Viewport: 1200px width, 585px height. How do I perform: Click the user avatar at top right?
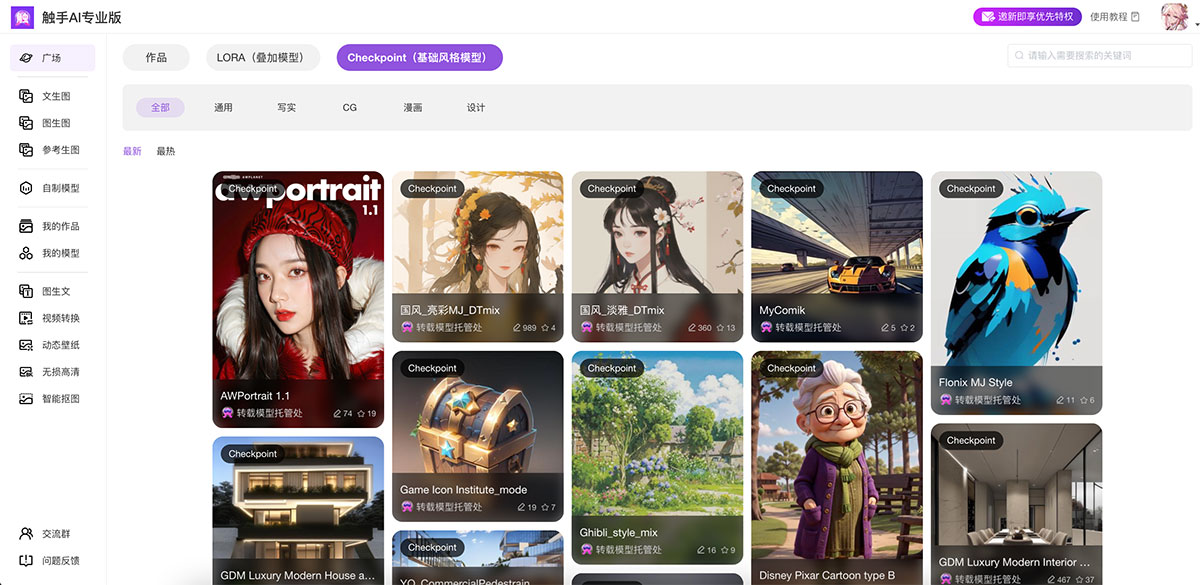(1174, 17)
